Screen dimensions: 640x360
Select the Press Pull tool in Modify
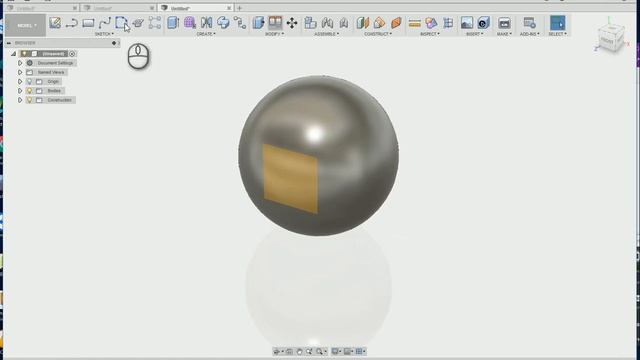coord(258,22)
